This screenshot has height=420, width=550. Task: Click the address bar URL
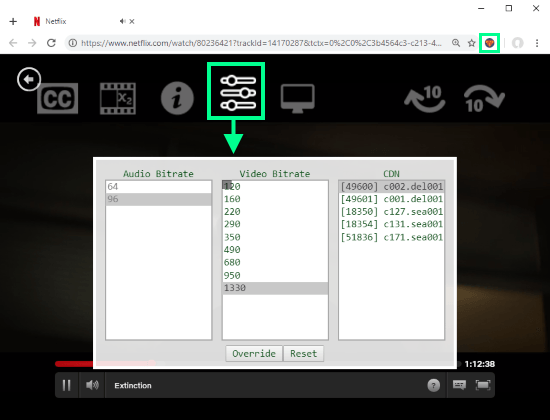pos(261,43)
